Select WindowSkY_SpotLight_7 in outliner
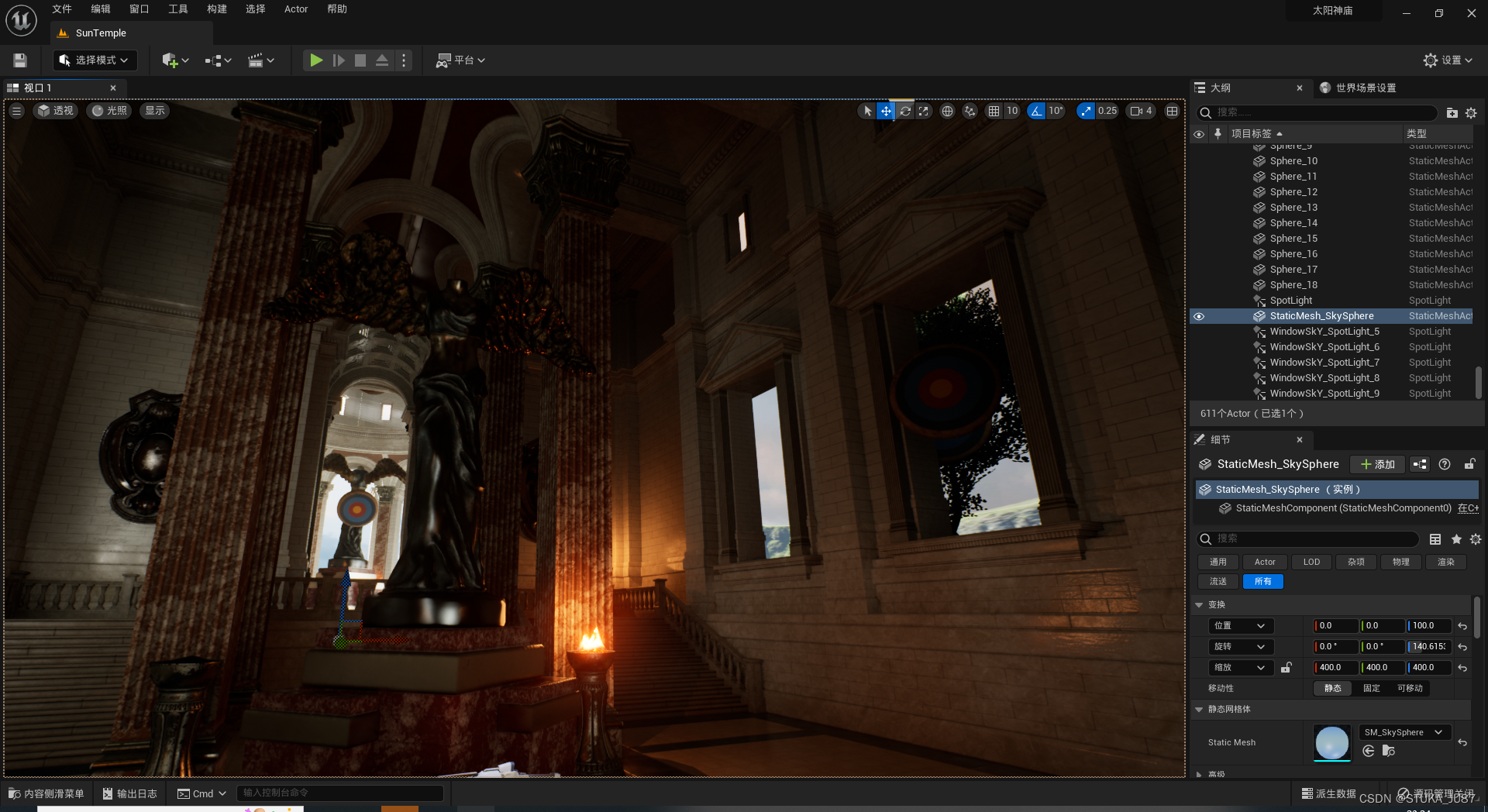 (1324, 363)
